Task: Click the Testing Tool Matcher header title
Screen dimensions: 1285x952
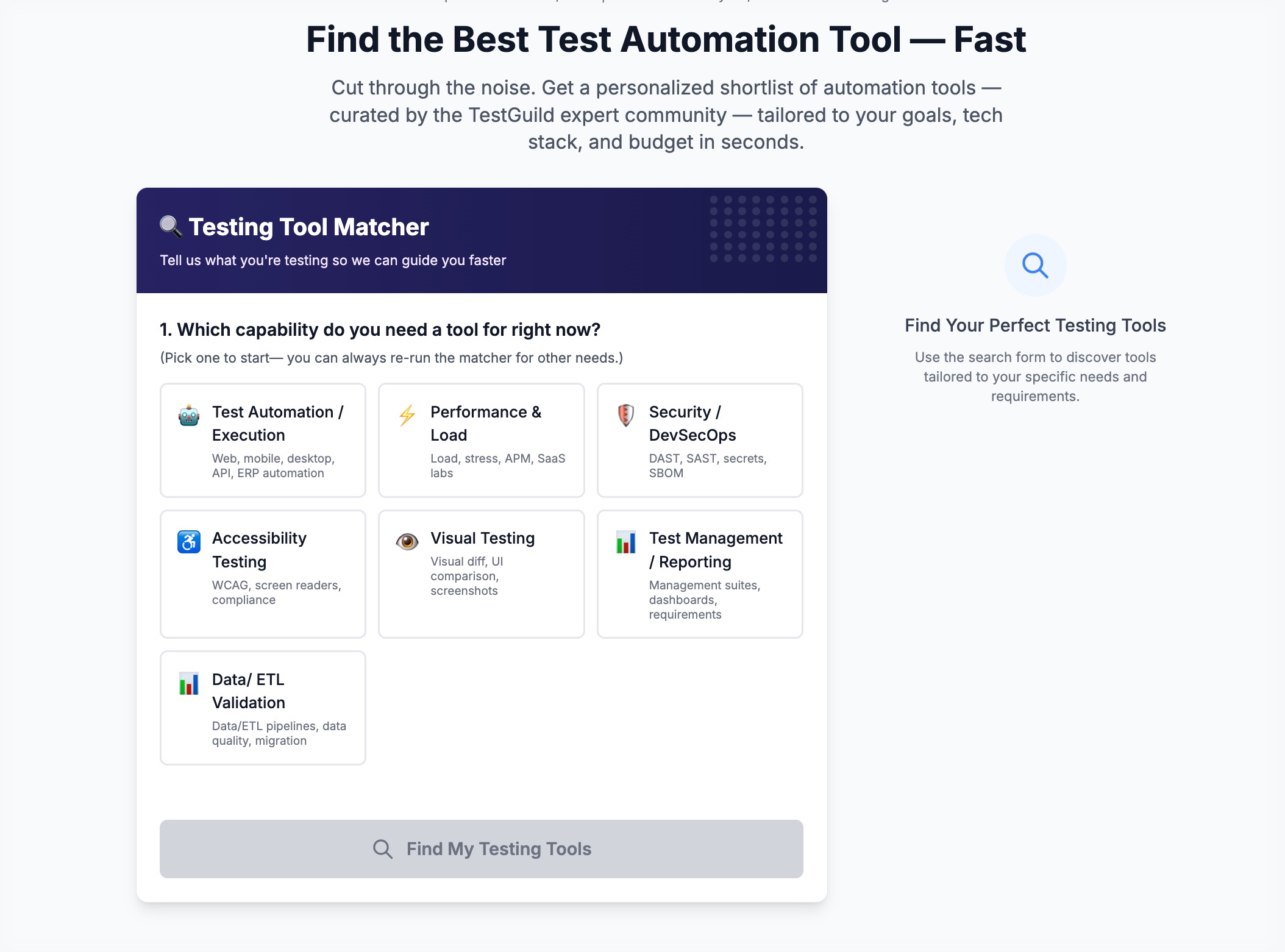Action: 308,227
